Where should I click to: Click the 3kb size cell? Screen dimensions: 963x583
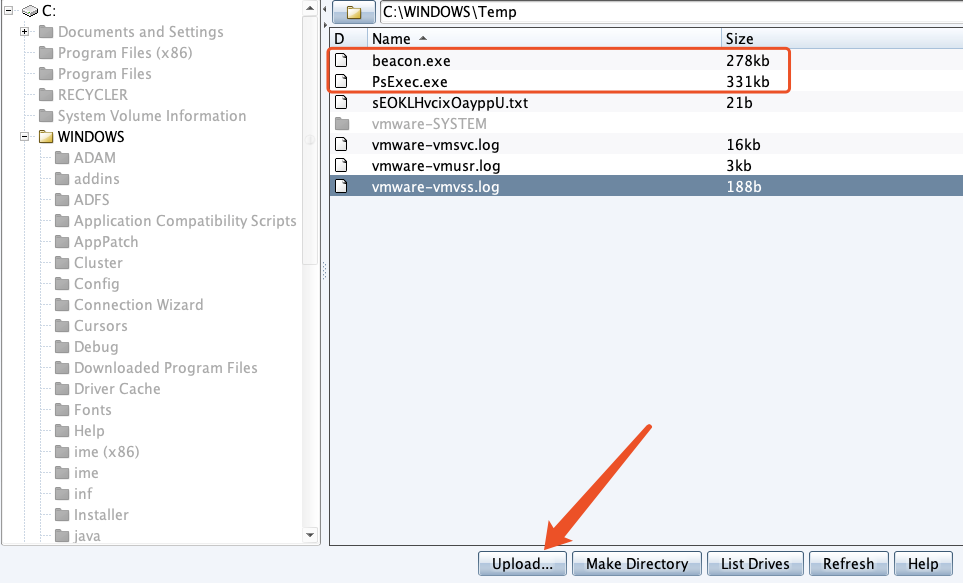click(x=739, y=166)
